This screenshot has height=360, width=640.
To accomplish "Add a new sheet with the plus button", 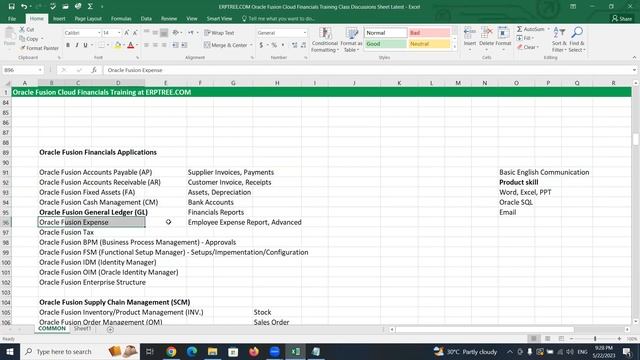I will 110,329.
